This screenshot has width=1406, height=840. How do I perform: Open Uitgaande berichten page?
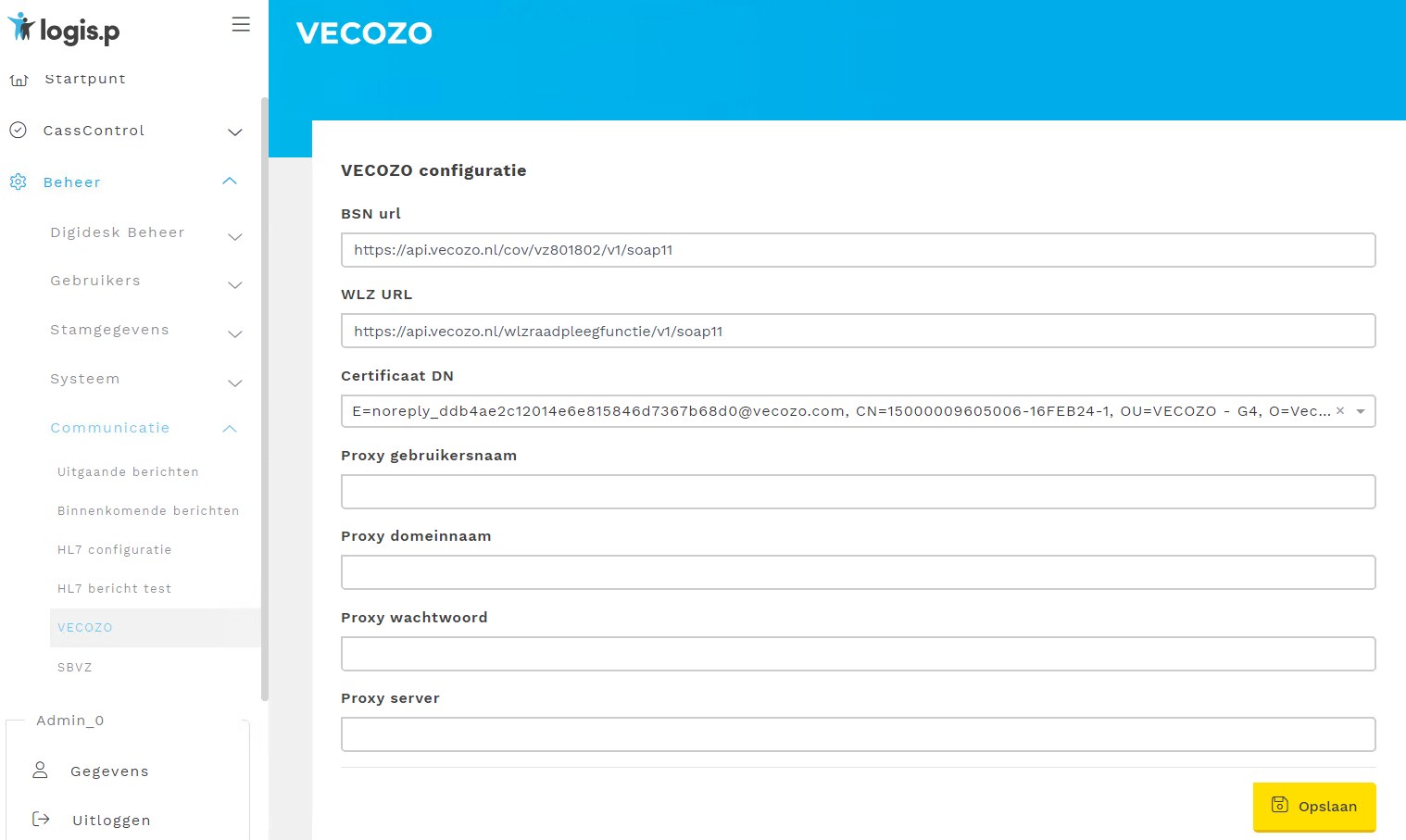tap(128, 472)
